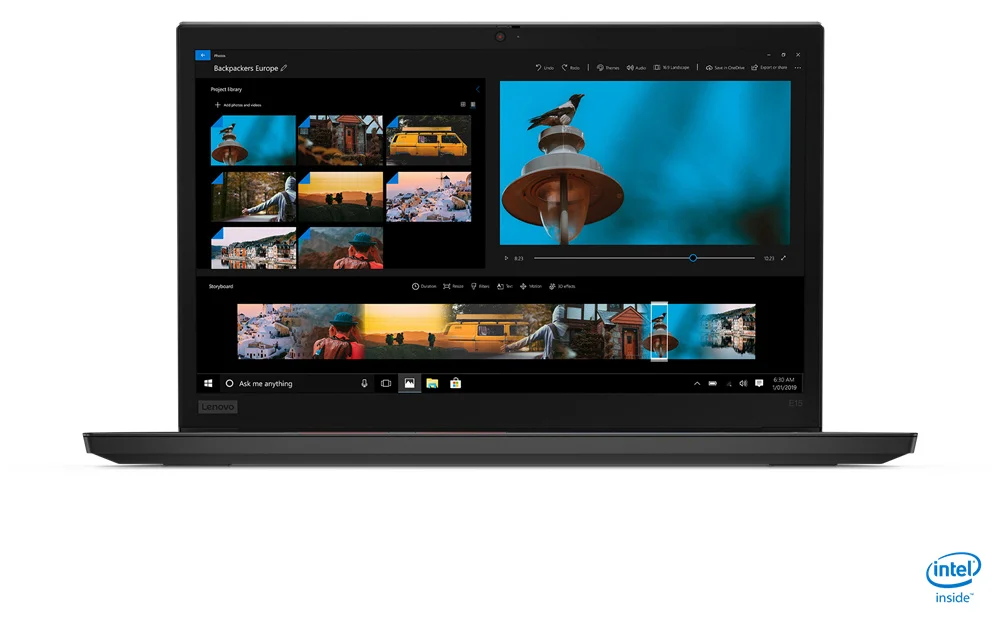Open the Duration tool
Viewport: 1000px width, 618px height.
[424, 286]
